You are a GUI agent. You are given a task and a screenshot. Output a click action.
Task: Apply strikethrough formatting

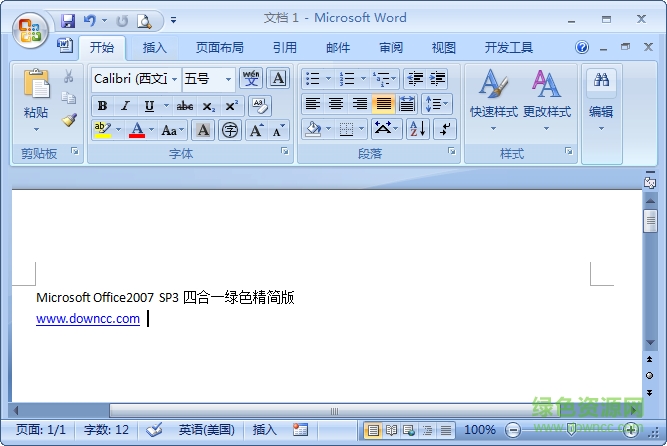point(185,106)
